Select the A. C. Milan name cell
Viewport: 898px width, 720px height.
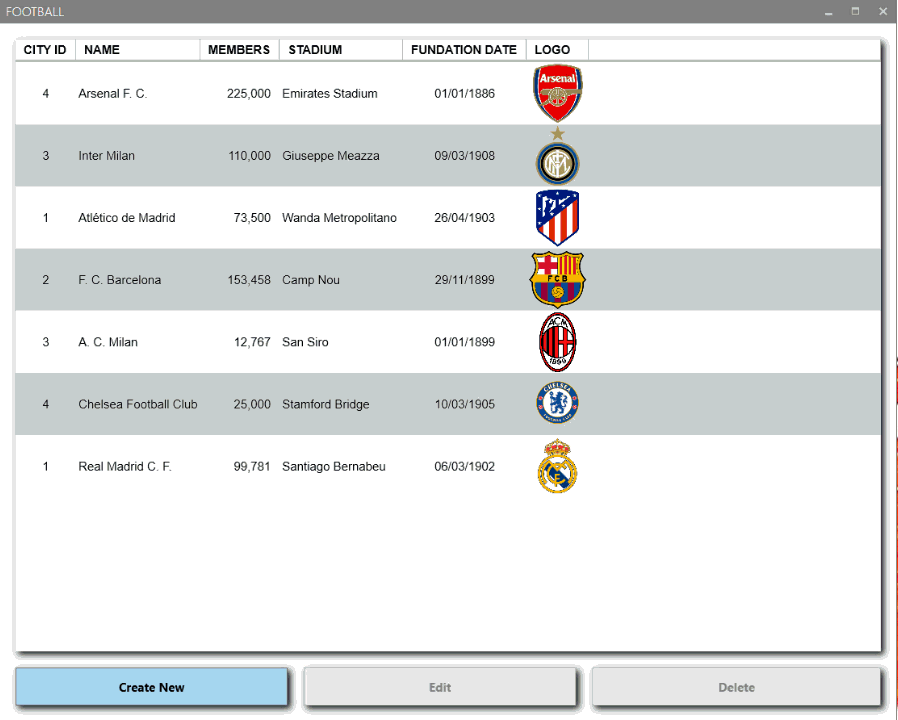click(x=108, y=342)
